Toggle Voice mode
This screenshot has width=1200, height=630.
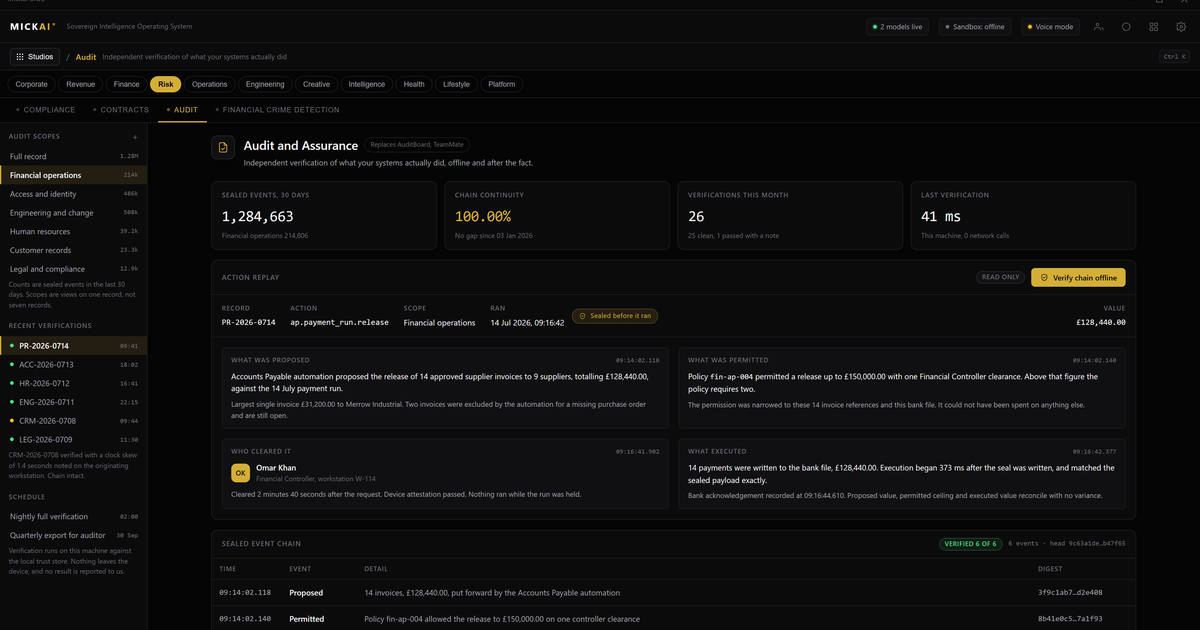coord(1050,27)
